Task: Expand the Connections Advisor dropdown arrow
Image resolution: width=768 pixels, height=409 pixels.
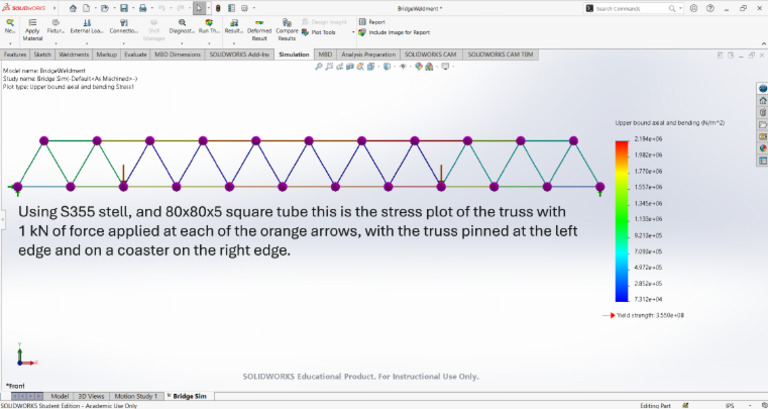Action: [x=124, y=44]
